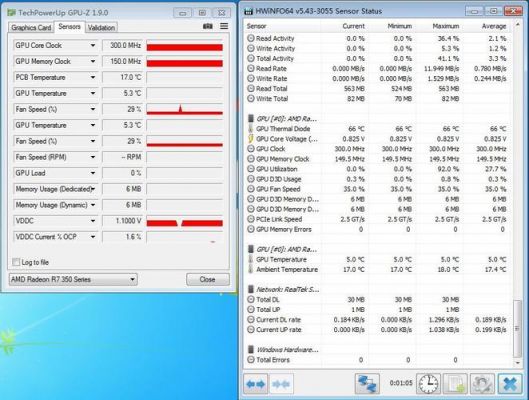529x400 pixels.
Task: Click GPU Thermal Diode thermometer icon
Action: tap(251, 129)
